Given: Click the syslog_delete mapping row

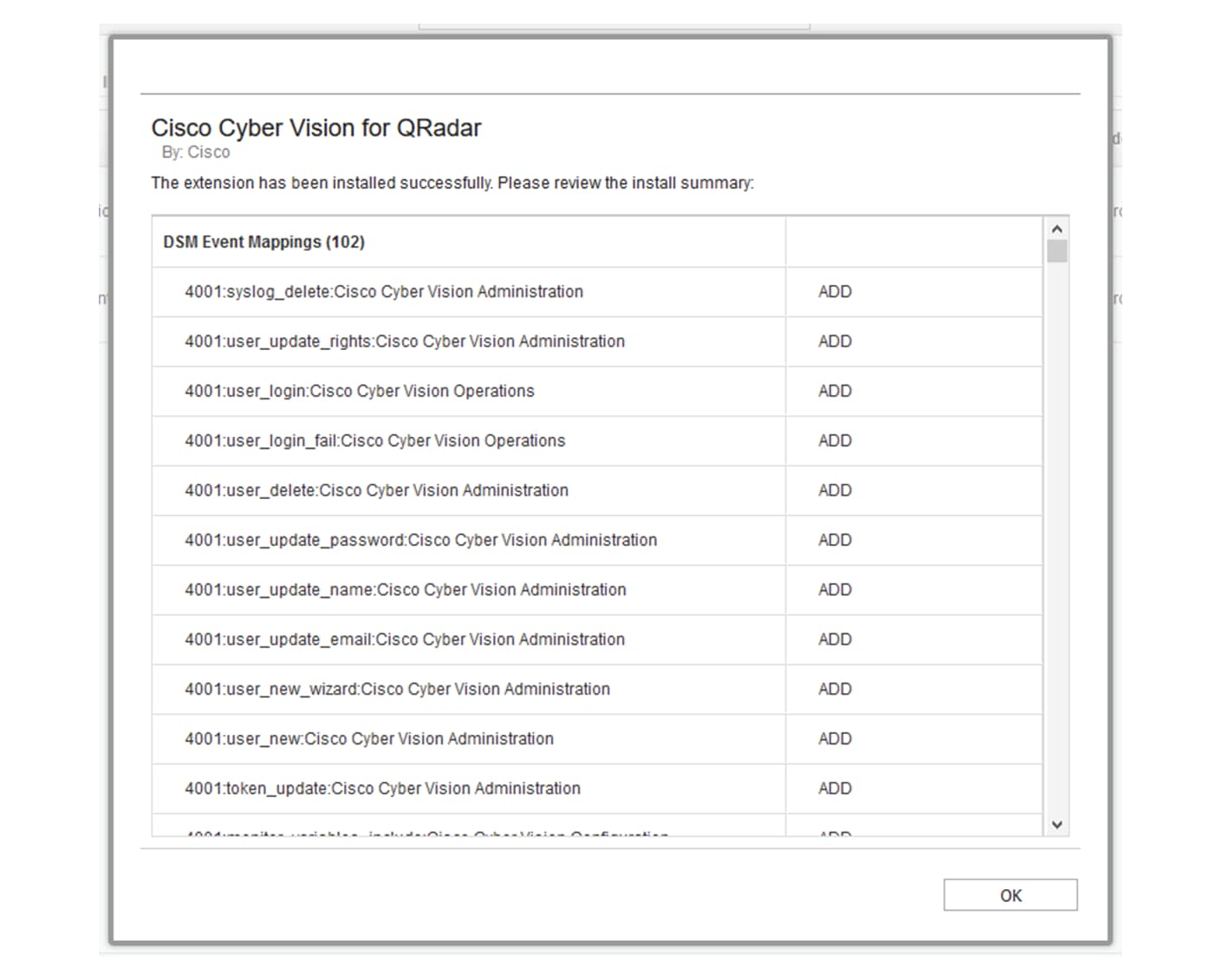Looking at the screenshot, I should point(384,292).
